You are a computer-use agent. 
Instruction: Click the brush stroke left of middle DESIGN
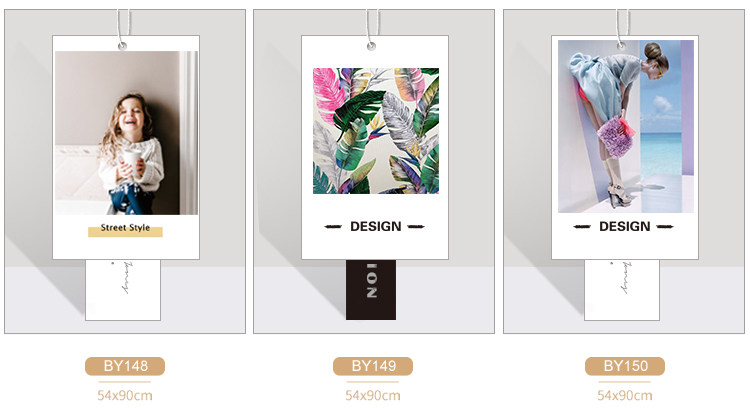pos(333,226)
